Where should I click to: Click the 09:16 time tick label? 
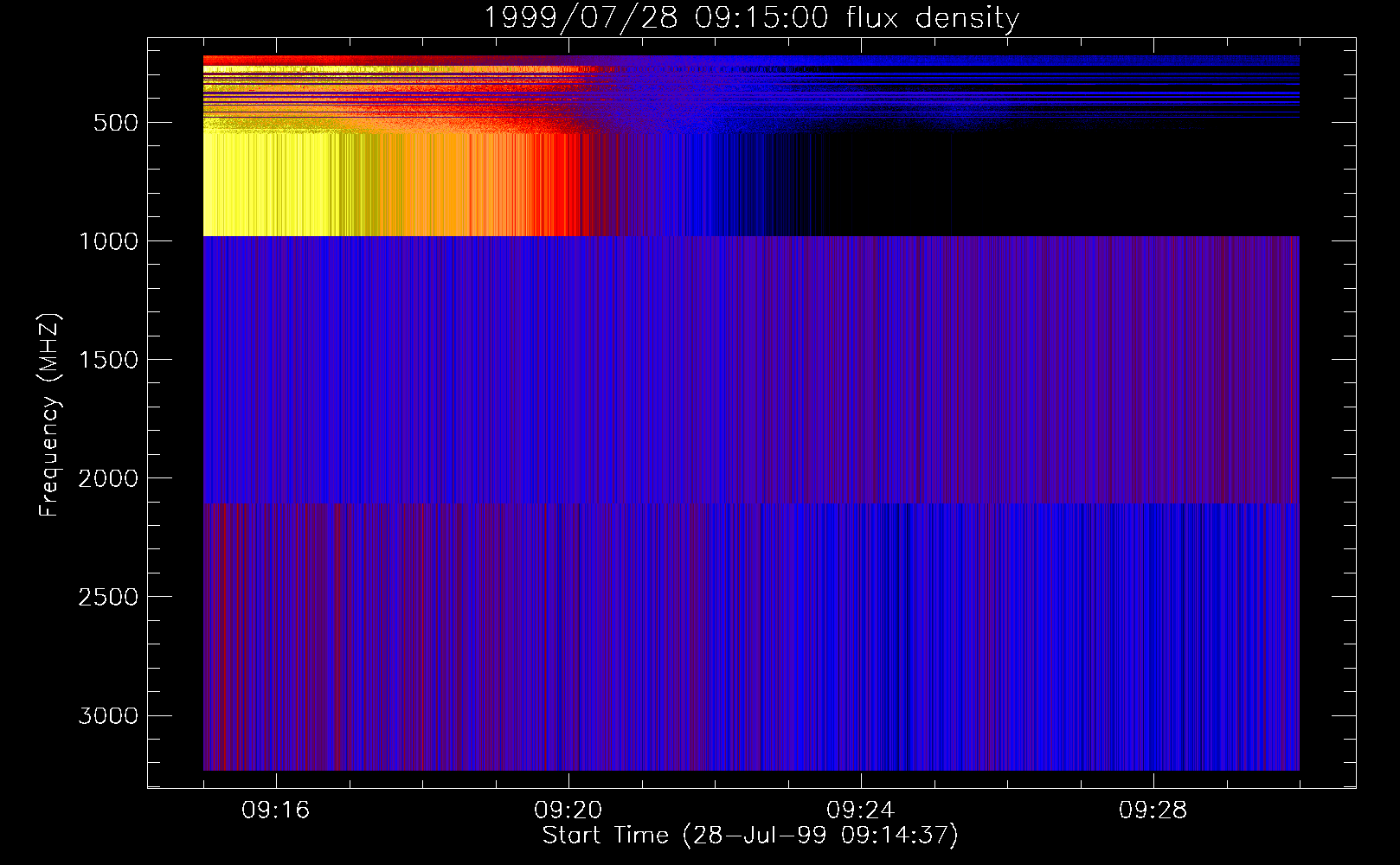coord(276,811)
